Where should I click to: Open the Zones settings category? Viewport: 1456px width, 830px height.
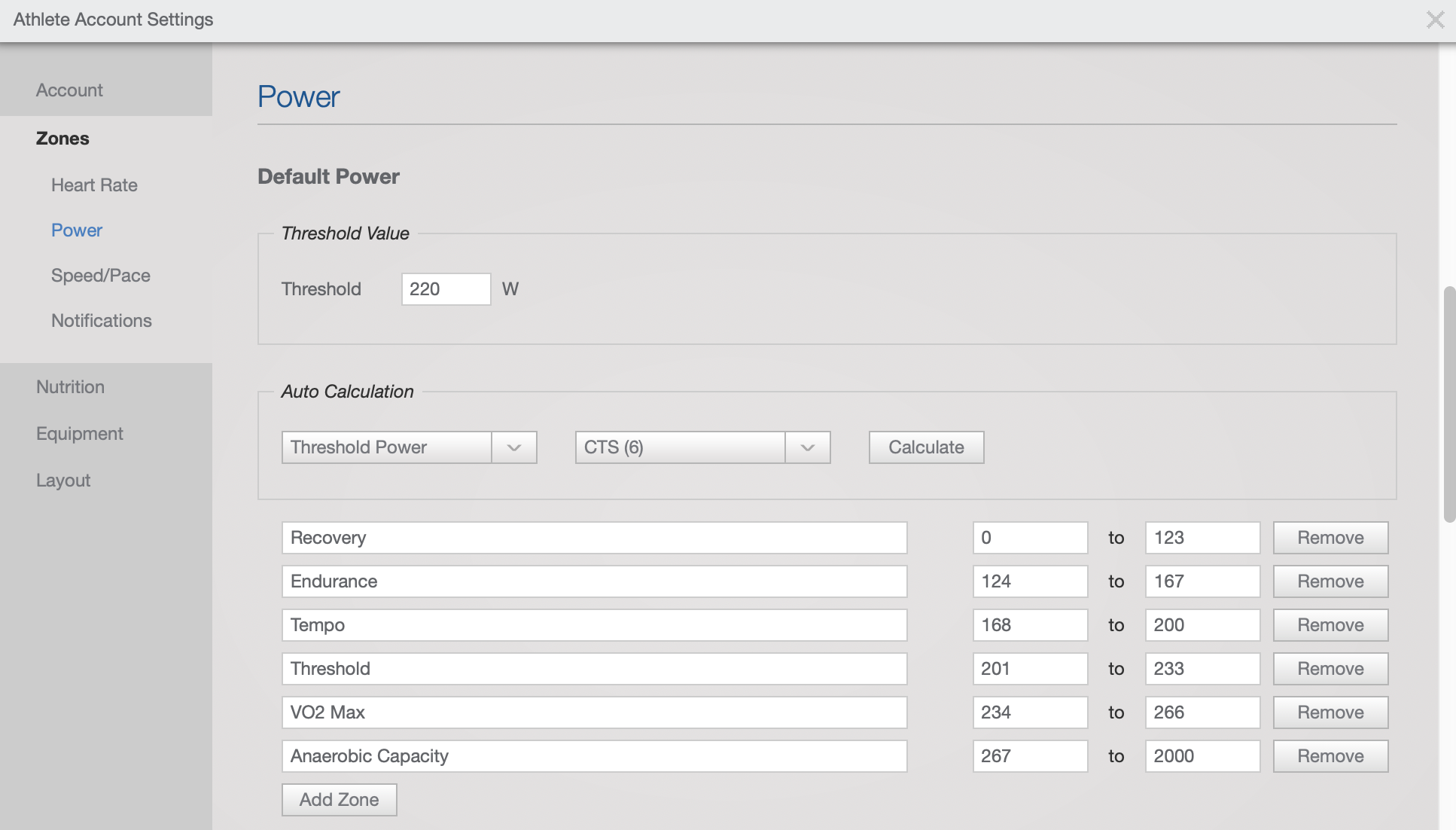tap(62, 138)
